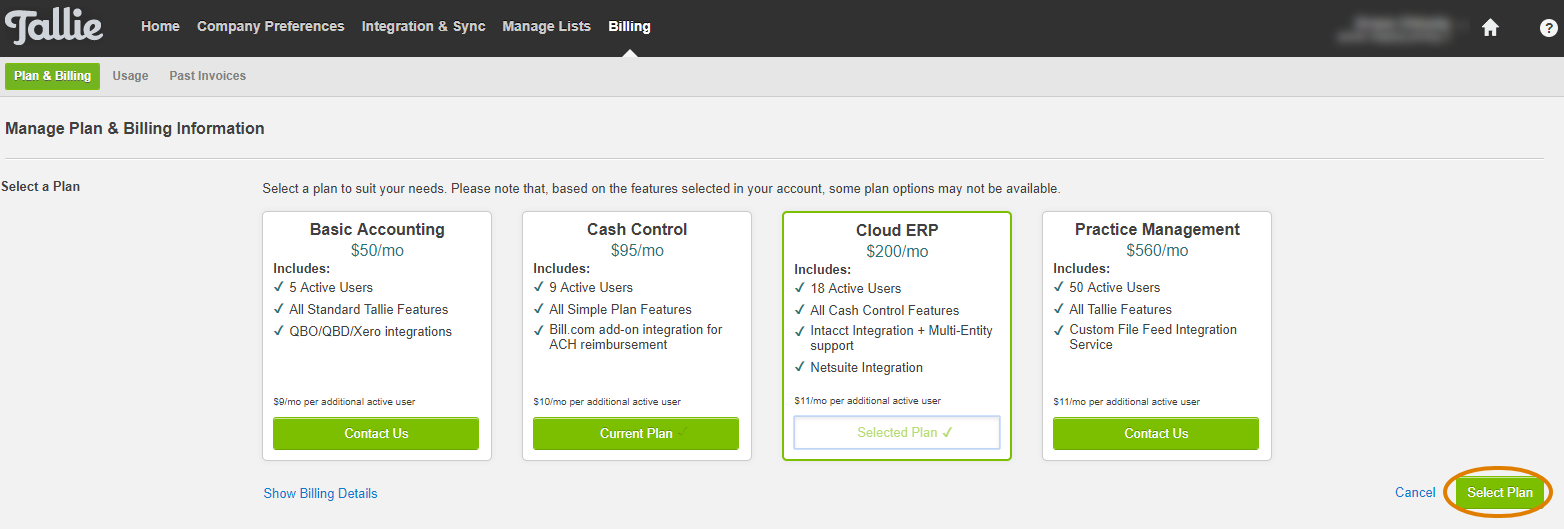
Task: Click 'Bill.com add-on integration' text
Action: tap(635, 337)
